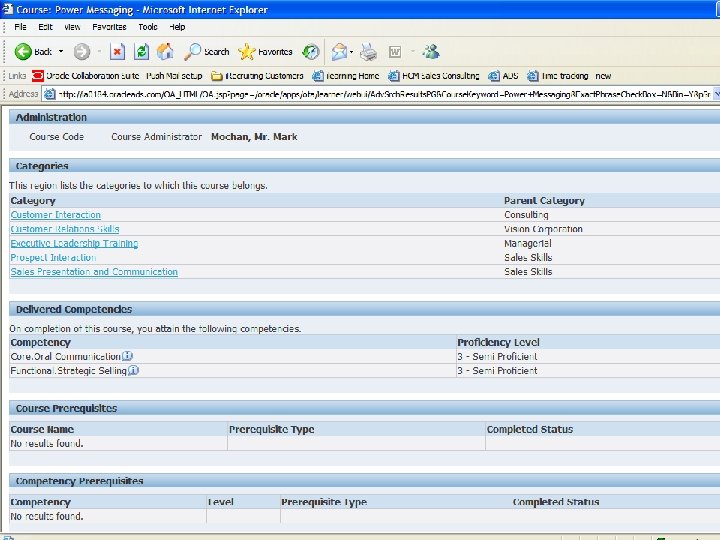The width and height of the screenshot is (720, 540).
Task: Go to the Home page icon
Action: pos(165,51)
